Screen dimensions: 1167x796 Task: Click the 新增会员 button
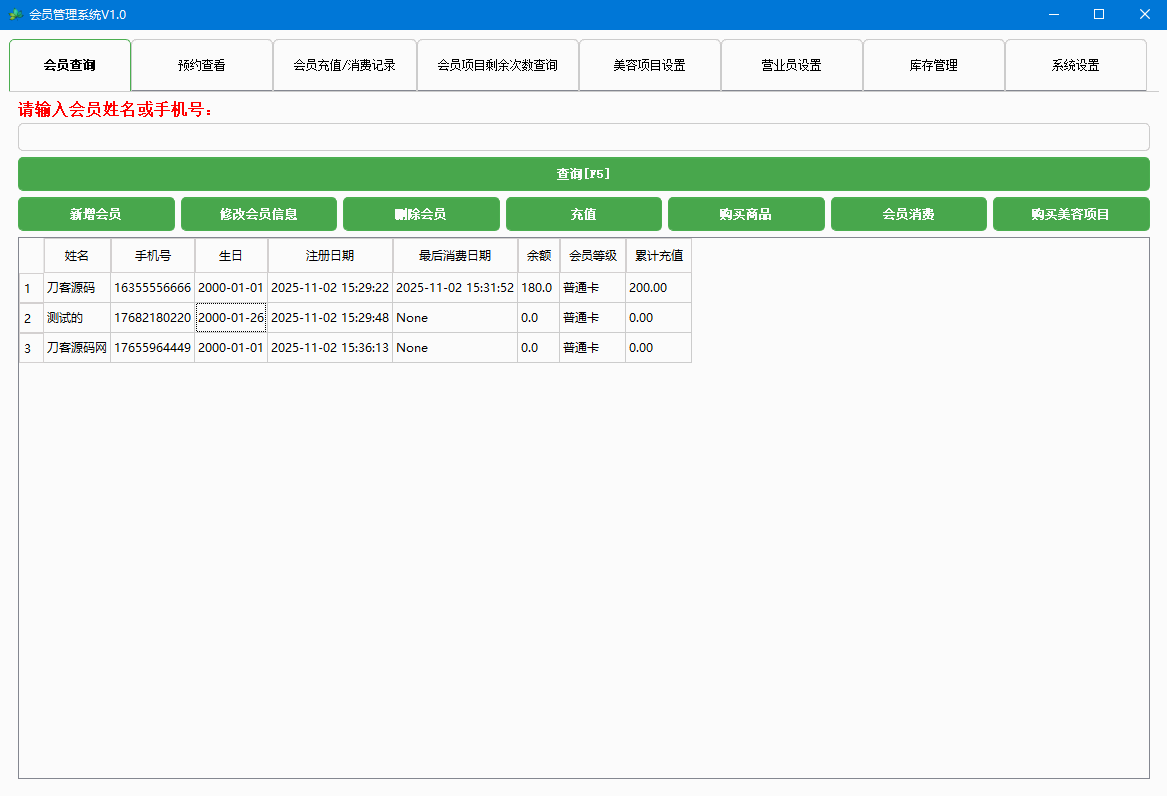[x=96, y=214]
